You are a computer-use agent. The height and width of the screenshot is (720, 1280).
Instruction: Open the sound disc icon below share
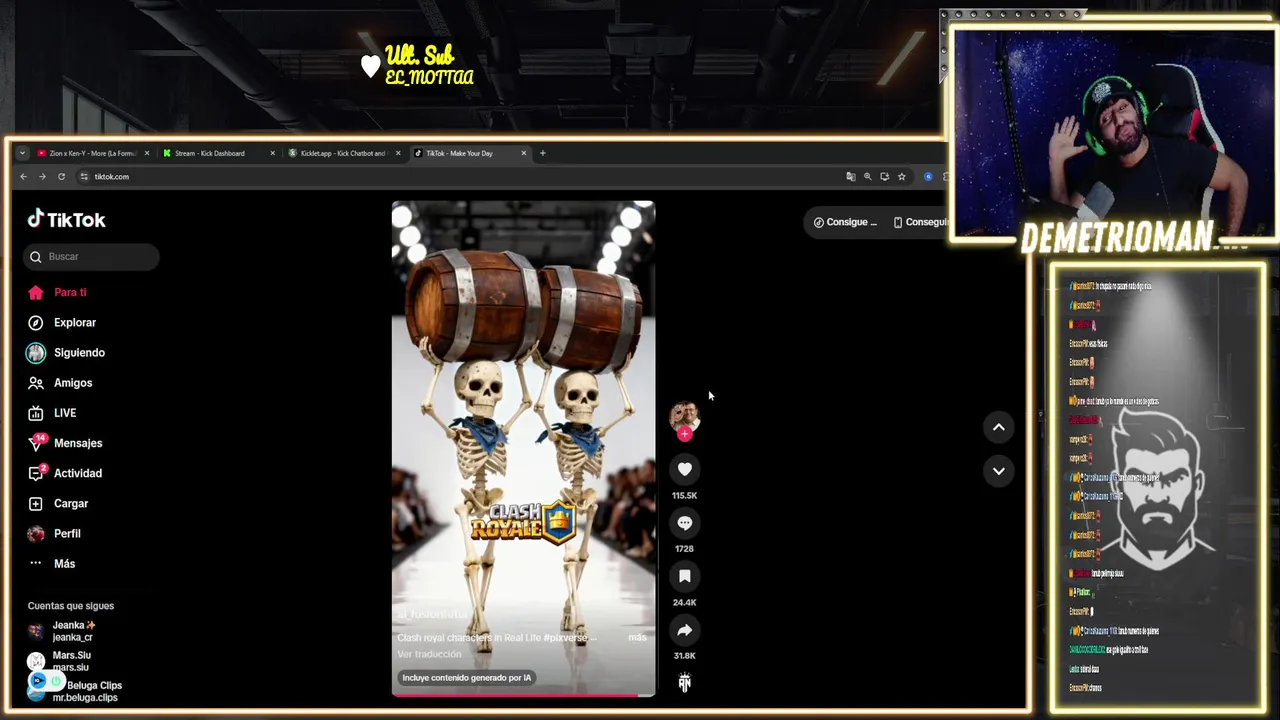684,682
